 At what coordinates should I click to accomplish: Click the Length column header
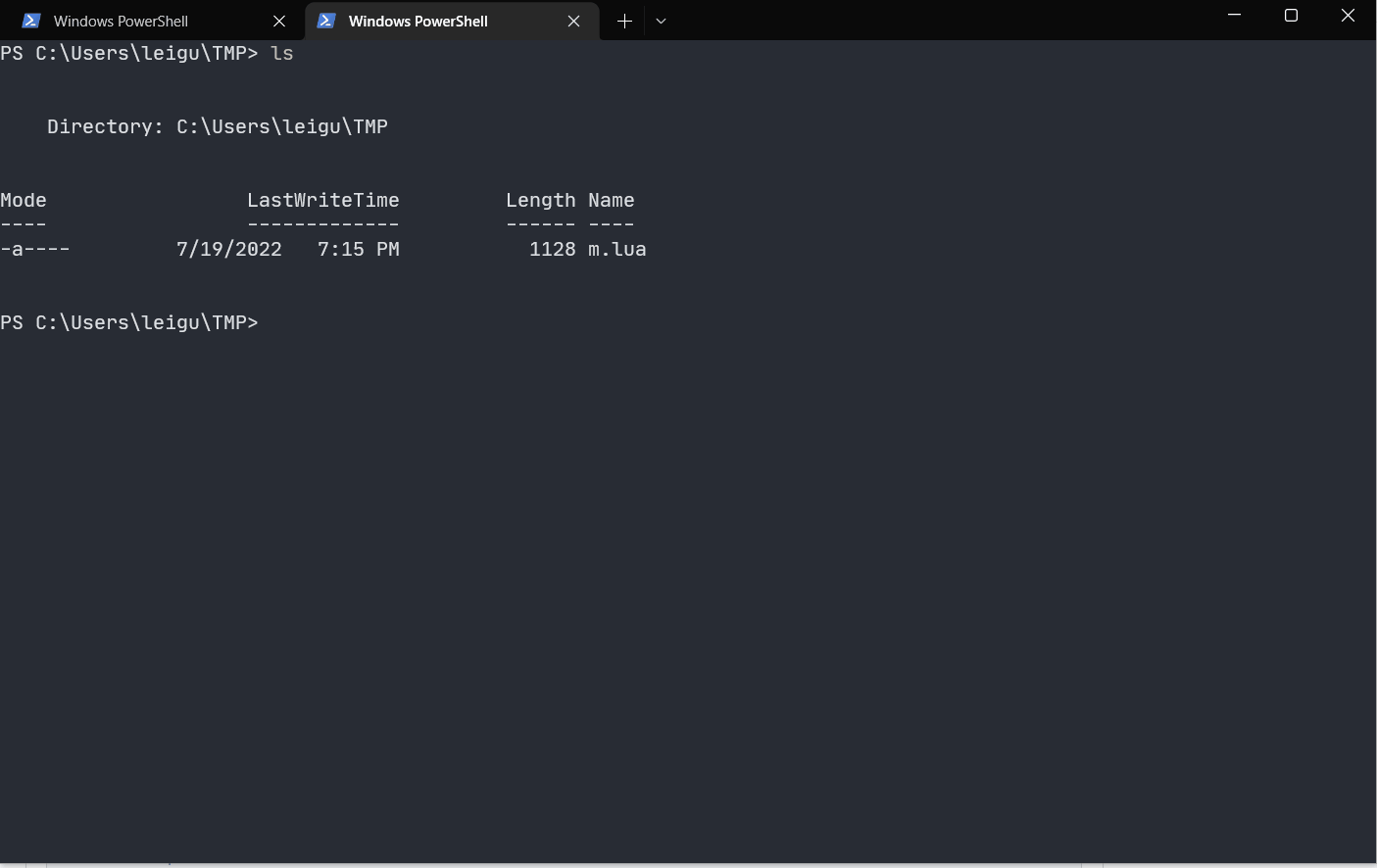(x=541, y=201)
